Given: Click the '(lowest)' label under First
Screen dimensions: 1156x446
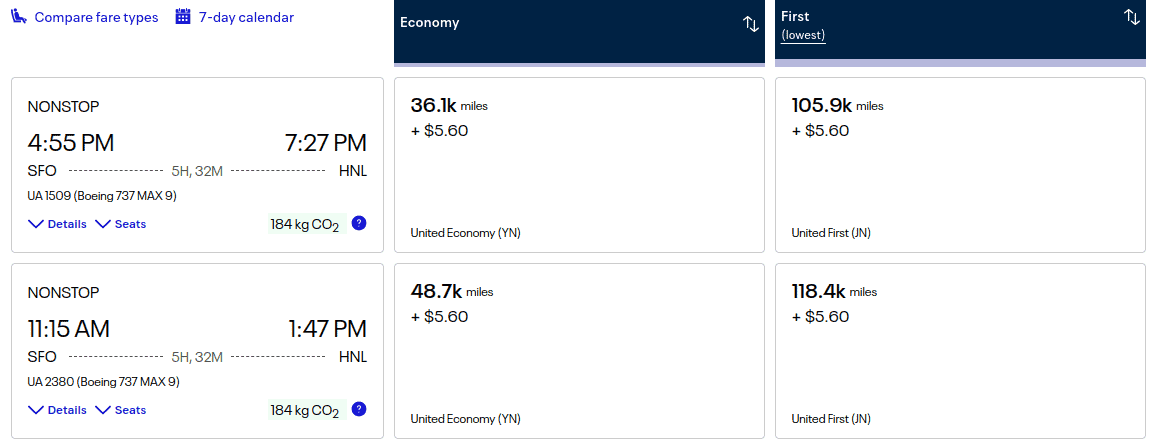Looking at the screenshot, I should click(803, 35).
